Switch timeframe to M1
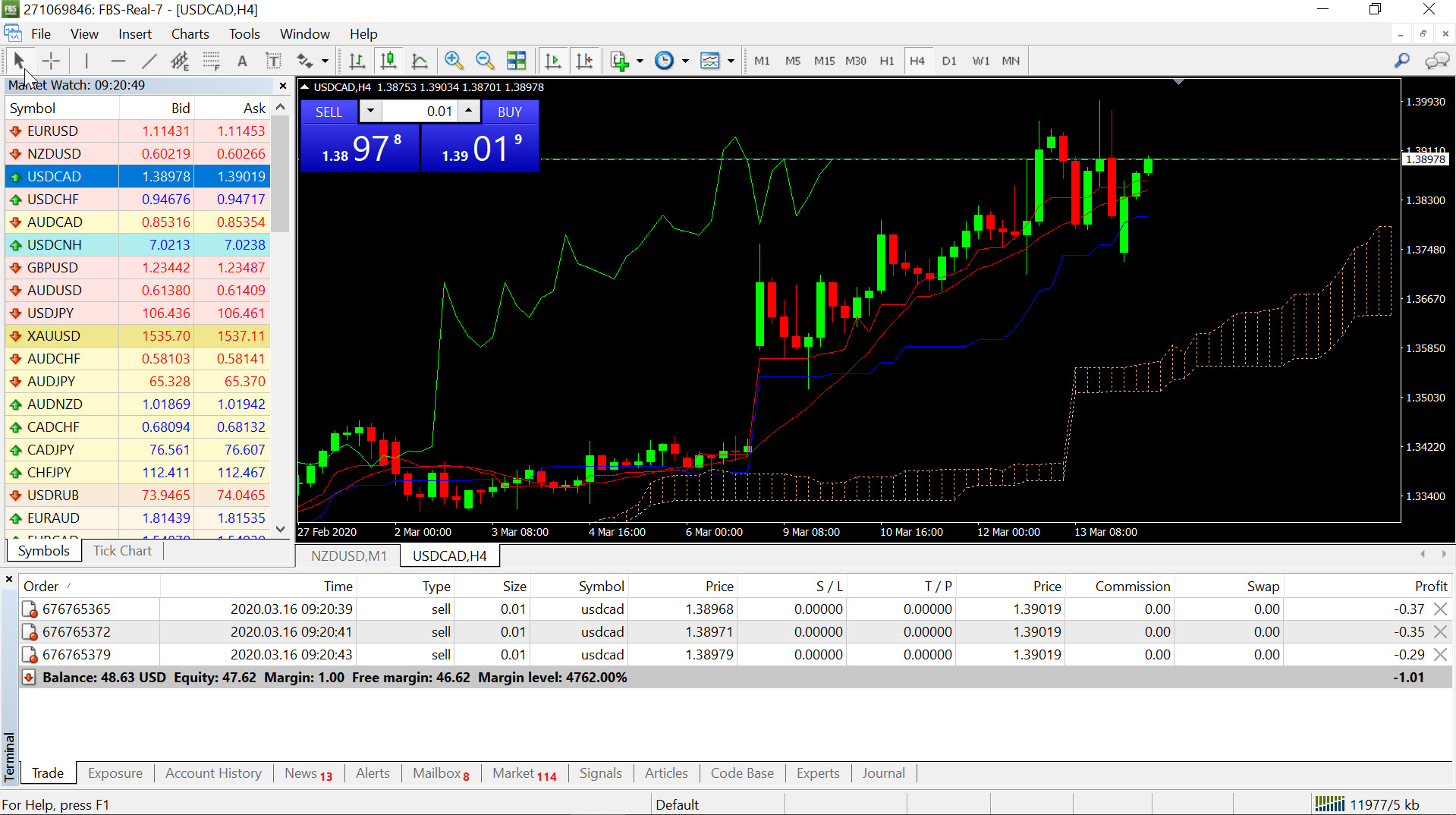Screen dimensions: 1456x815 (x=762, y=61)
